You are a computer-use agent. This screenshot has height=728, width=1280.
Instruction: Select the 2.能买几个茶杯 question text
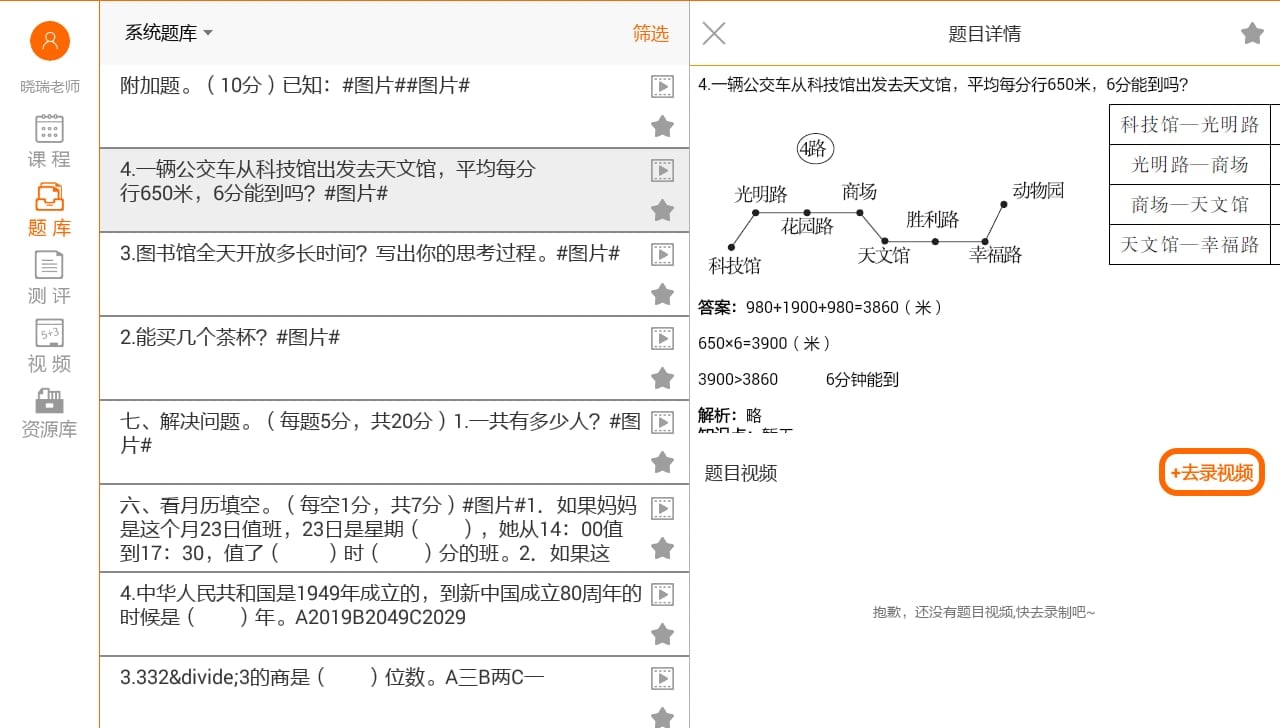pyautogui.click(x=230, y=338)
